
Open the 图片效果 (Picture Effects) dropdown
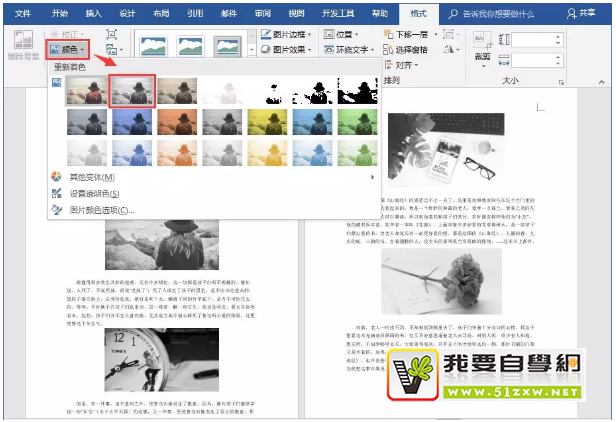click(x=291, y=49)
